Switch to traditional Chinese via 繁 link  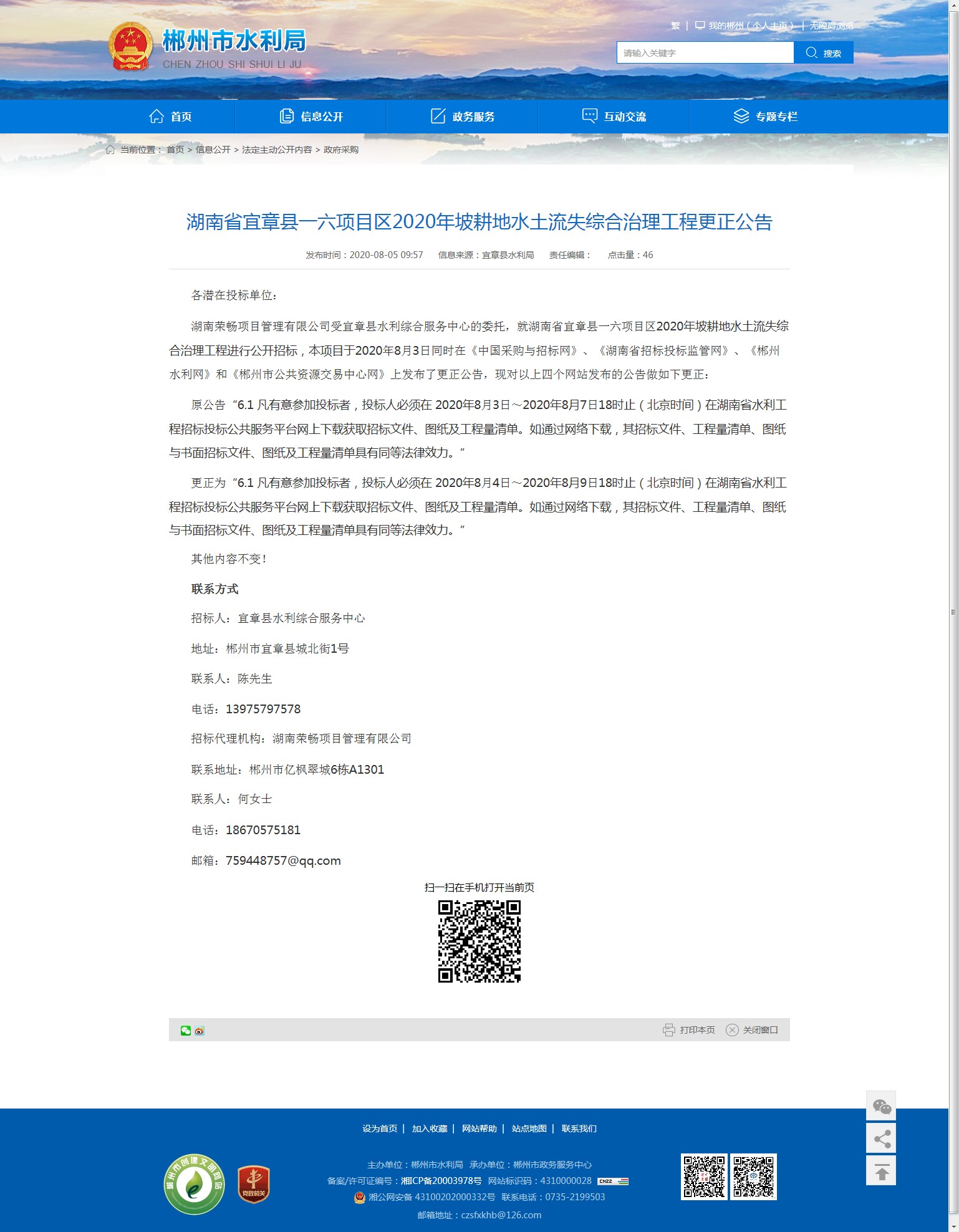point(675,26)
